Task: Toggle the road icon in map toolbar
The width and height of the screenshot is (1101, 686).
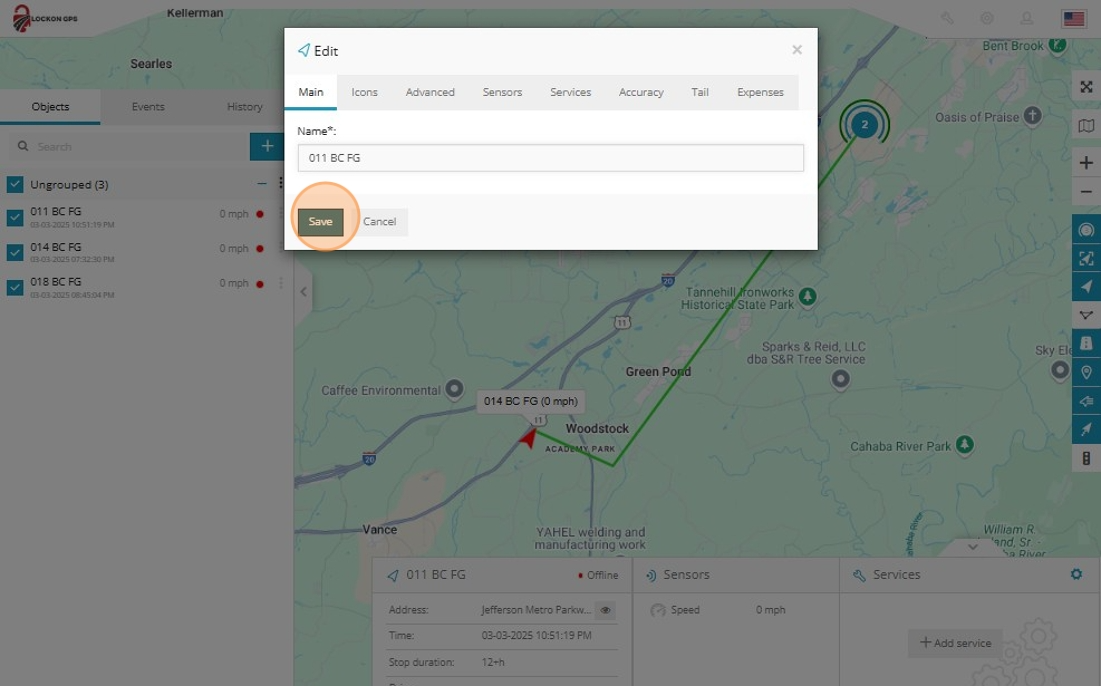Action: (1086, 343)
